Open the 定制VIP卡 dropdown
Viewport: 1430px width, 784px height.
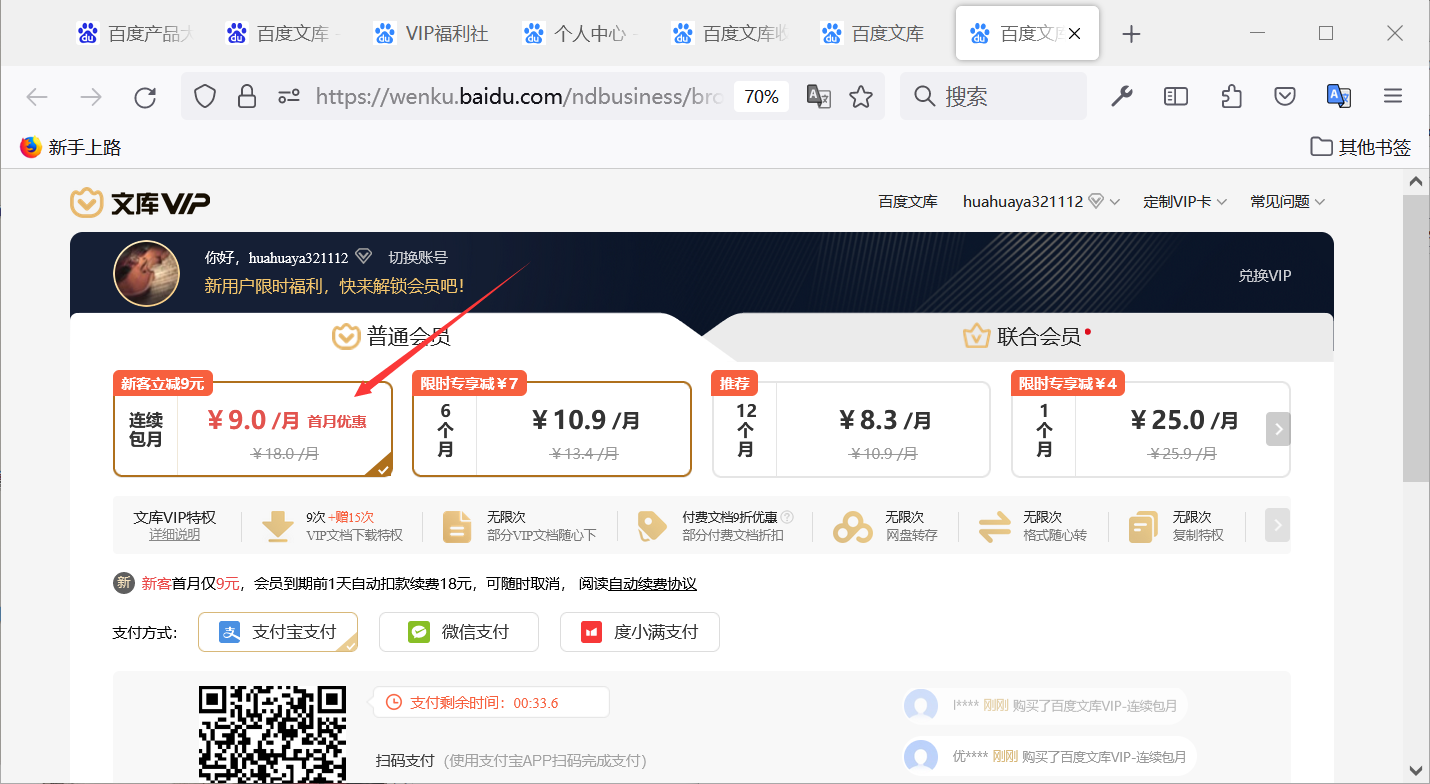[x=1185, y=201]
